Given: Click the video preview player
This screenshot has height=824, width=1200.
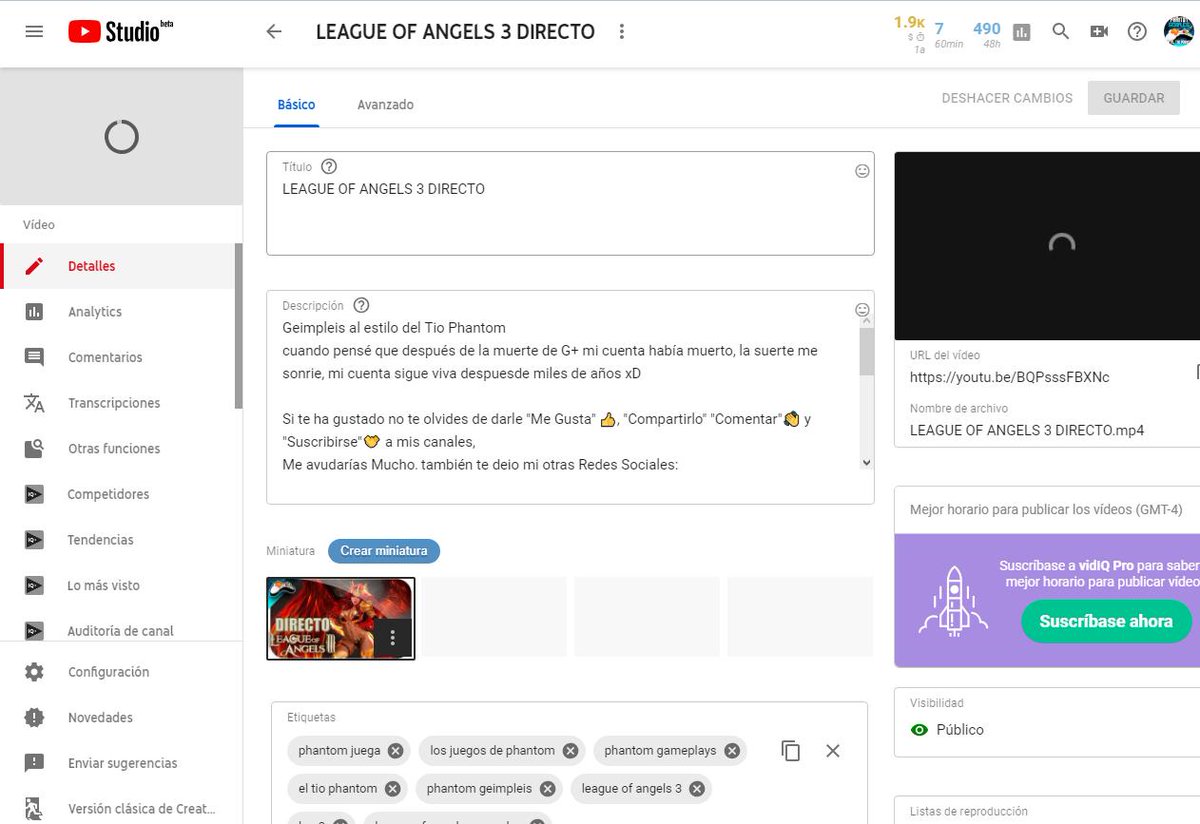Looking at the screenshot, I should coord(1047,246).
